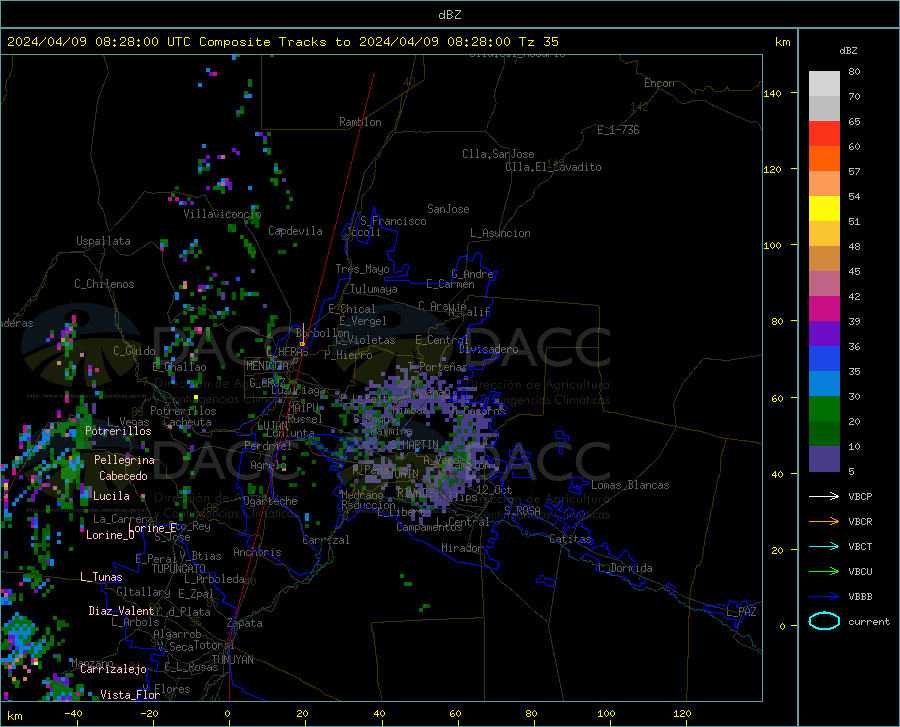This screenshot has width=900, height=727.
Task: Click the white 80 dBZ color swatch
Action: (x=824, y=84)
